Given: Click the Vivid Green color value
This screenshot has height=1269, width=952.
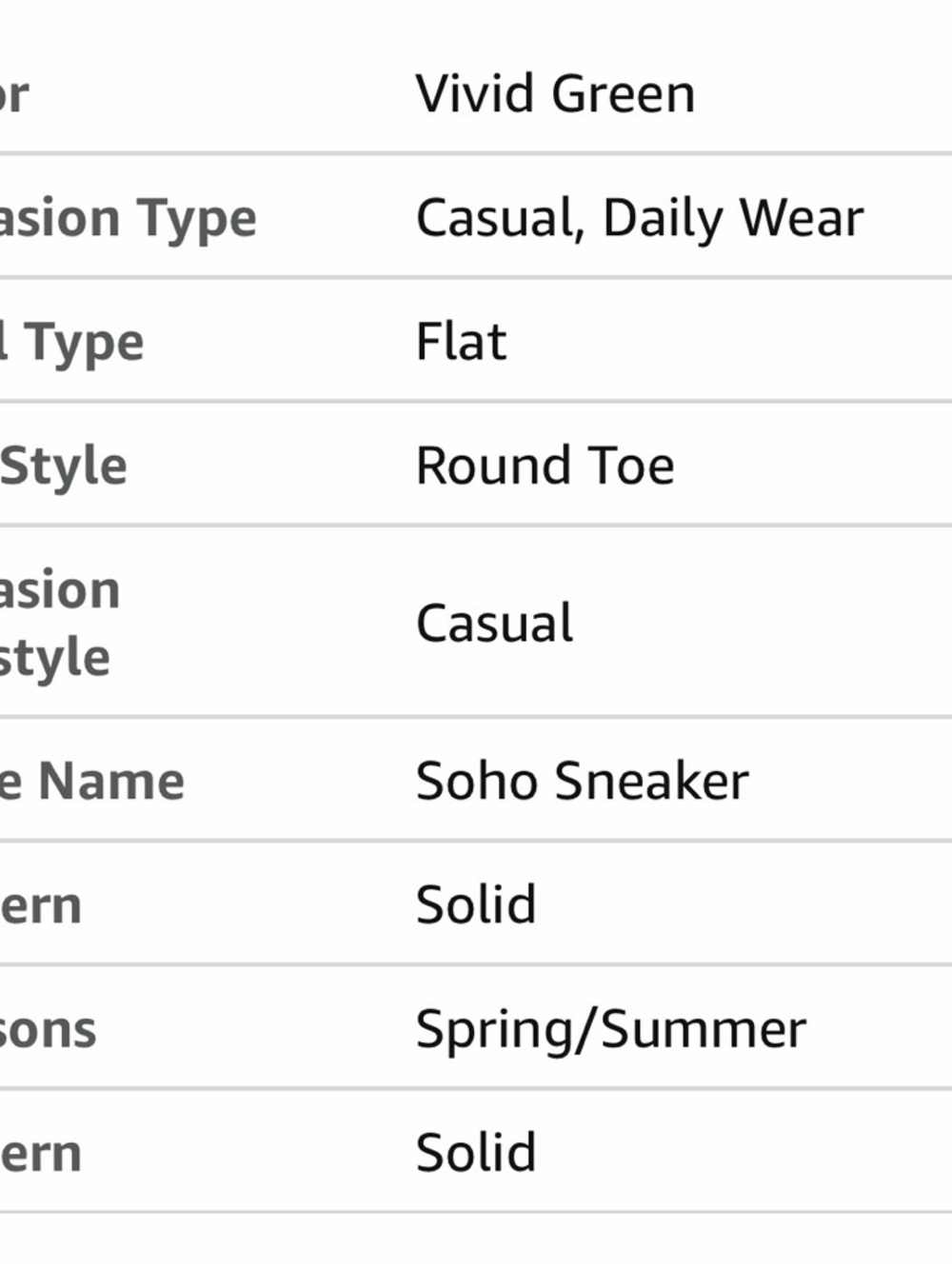Looking at the screenshot, I should 555,94.
